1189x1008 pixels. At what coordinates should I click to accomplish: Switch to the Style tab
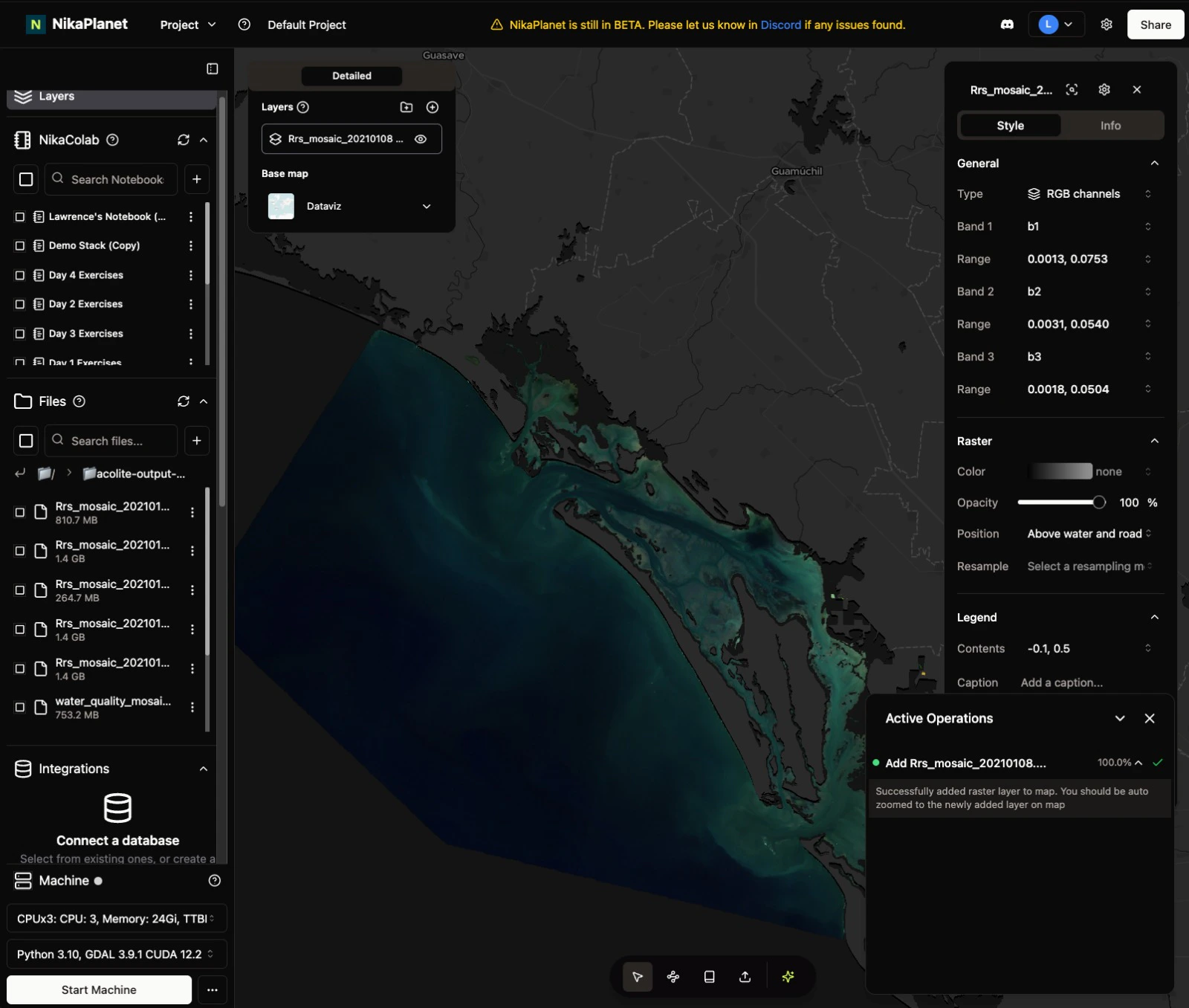pyautogui.click(x=1010, y=126)
